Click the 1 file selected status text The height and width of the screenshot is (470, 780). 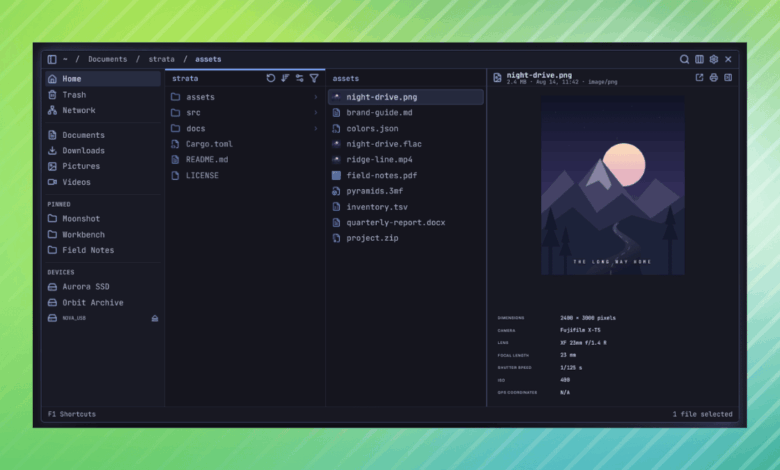point(702,414)
